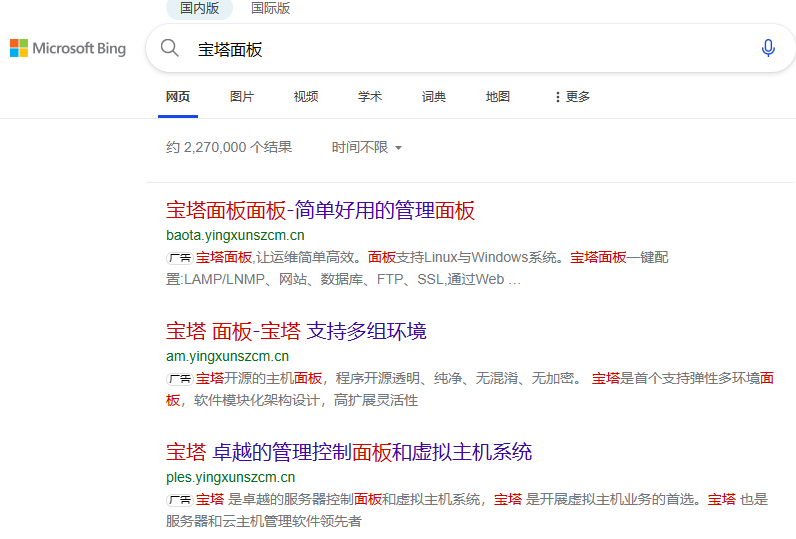Switch to 国际版 tab

[x=271, y=8]
